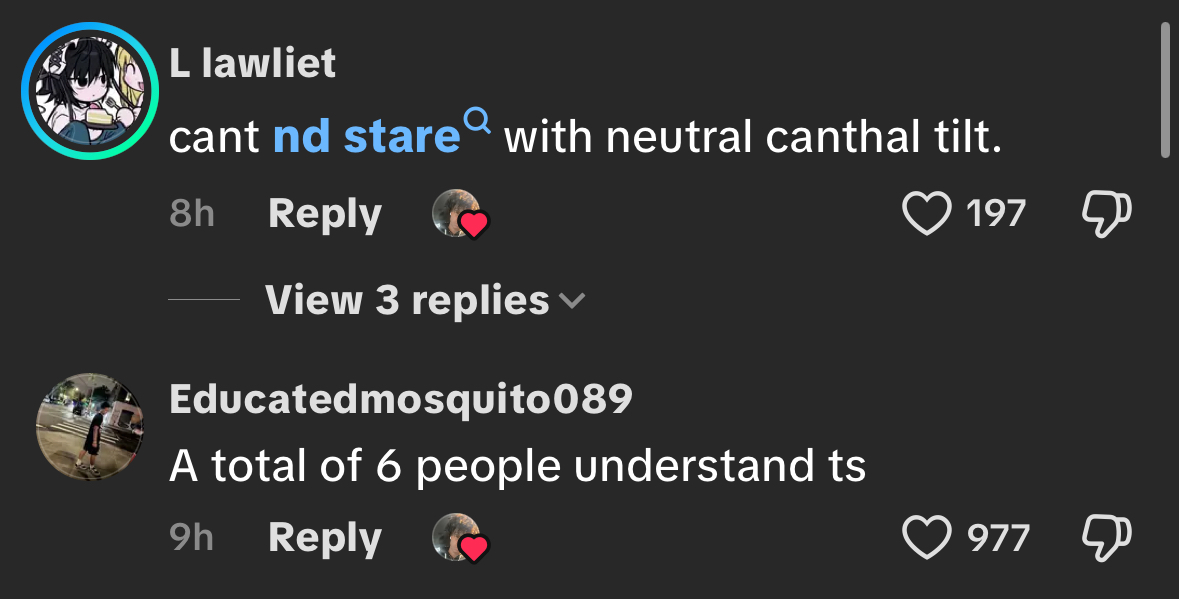Expand View 3 replies

click(x=407, y=300)
